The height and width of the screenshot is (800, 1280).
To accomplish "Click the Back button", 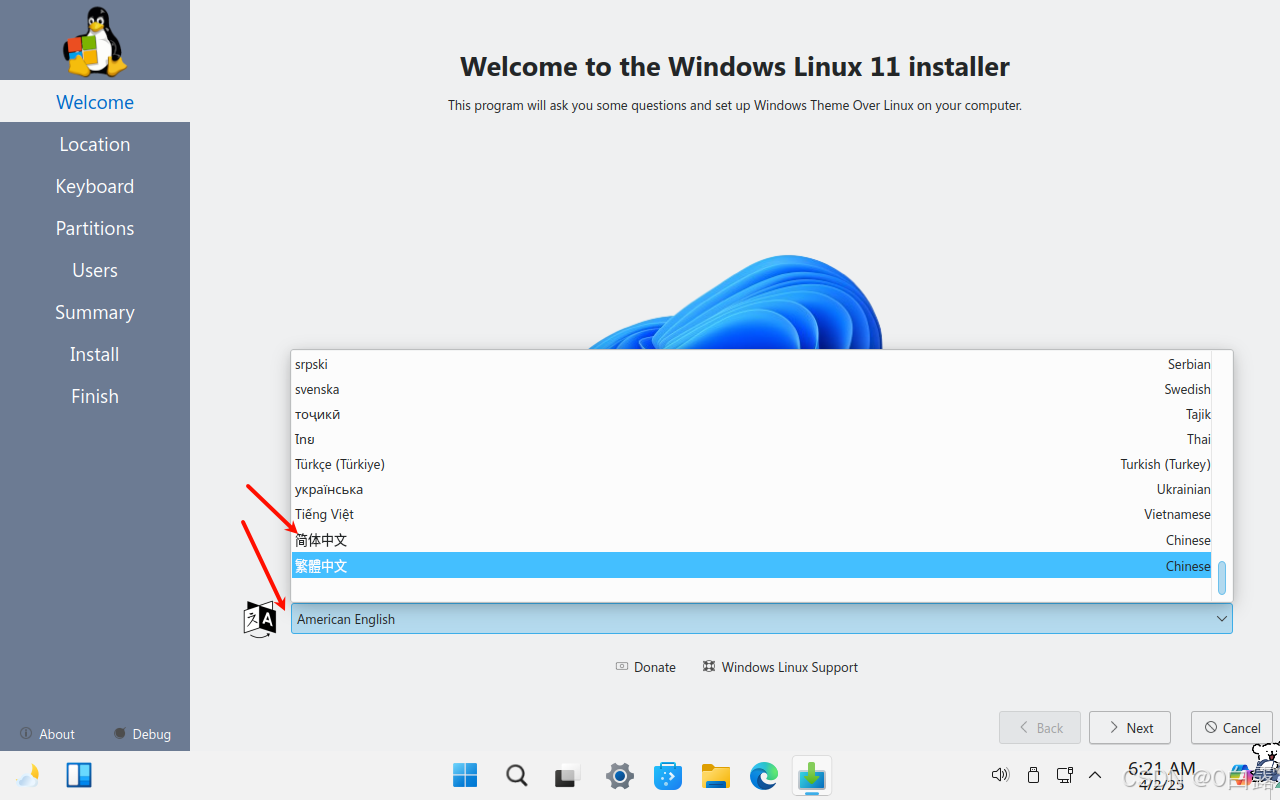I will (x=1040, y=728).
